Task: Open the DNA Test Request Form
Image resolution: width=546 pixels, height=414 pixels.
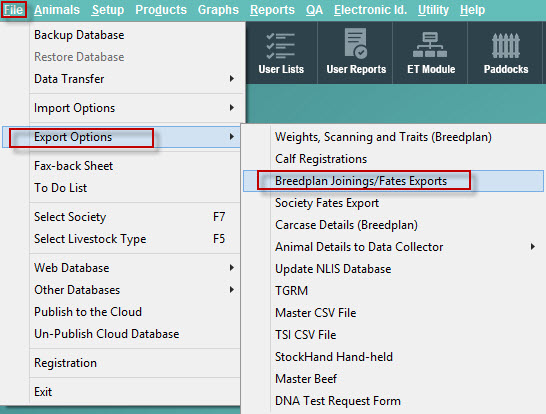Action: 338,401
